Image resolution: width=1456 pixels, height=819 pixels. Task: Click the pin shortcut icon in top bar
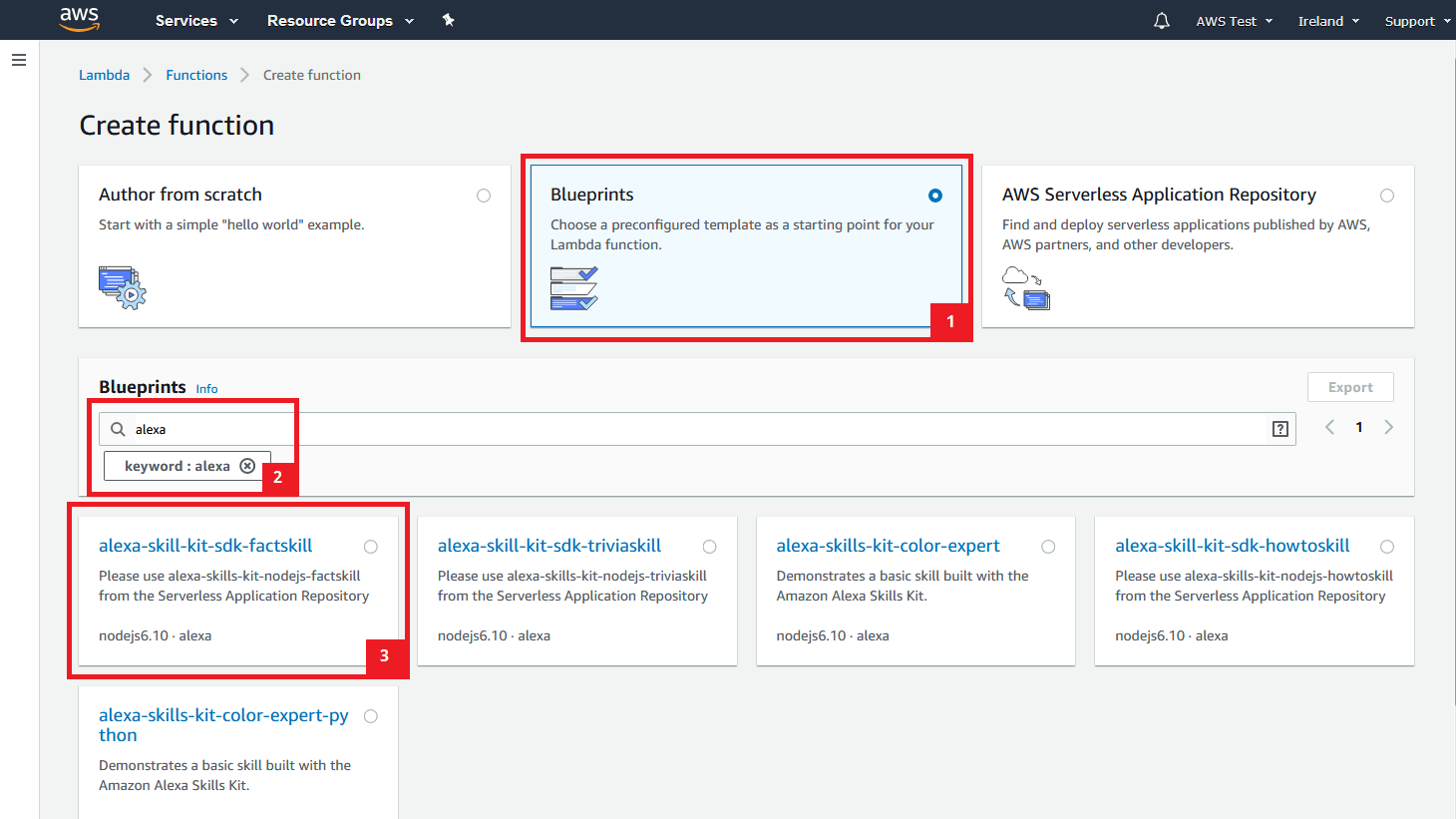click(x=449, y=20)
